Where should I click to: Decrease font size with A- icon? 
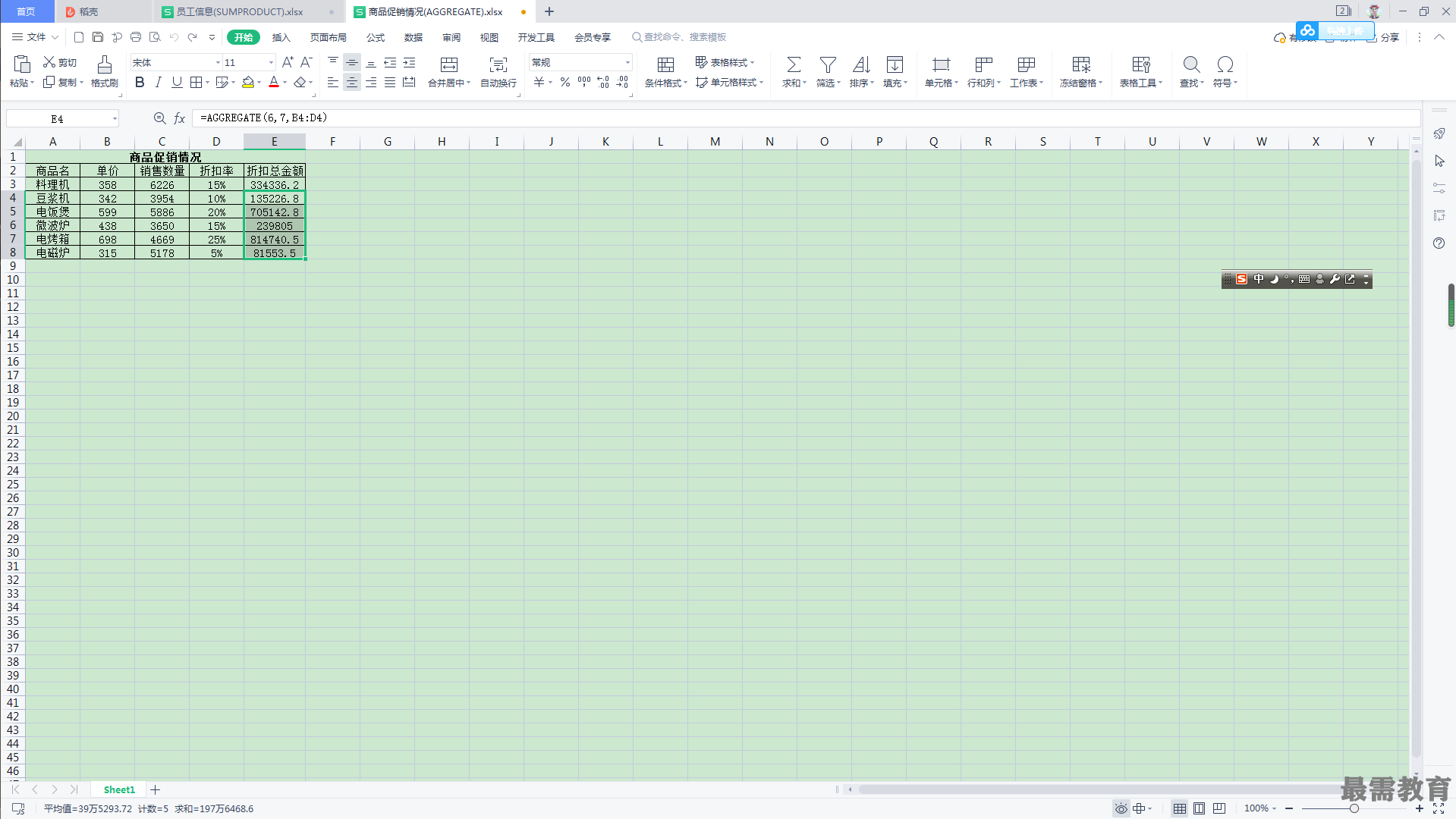307,62
